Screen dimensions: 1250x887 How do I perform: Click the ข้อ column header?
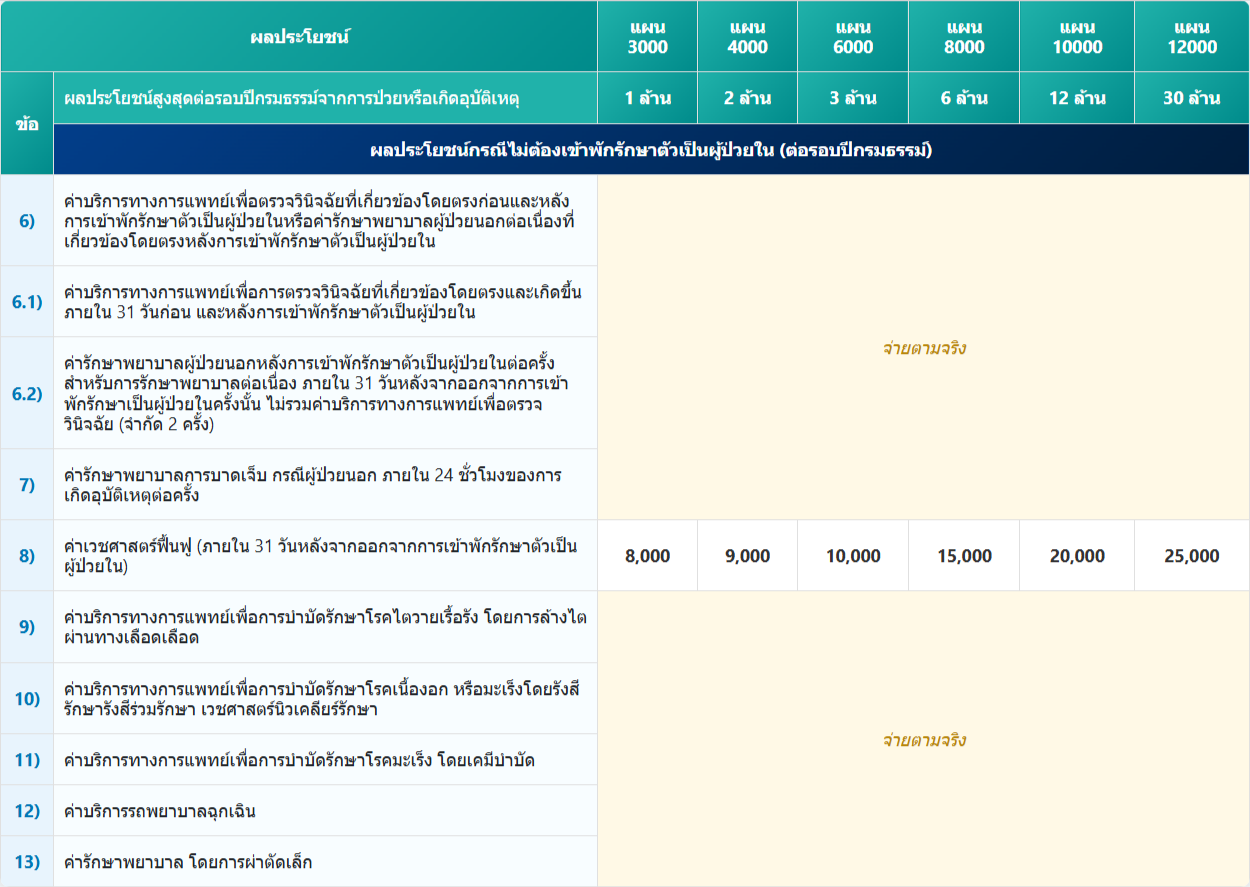(x=27, y=124)
